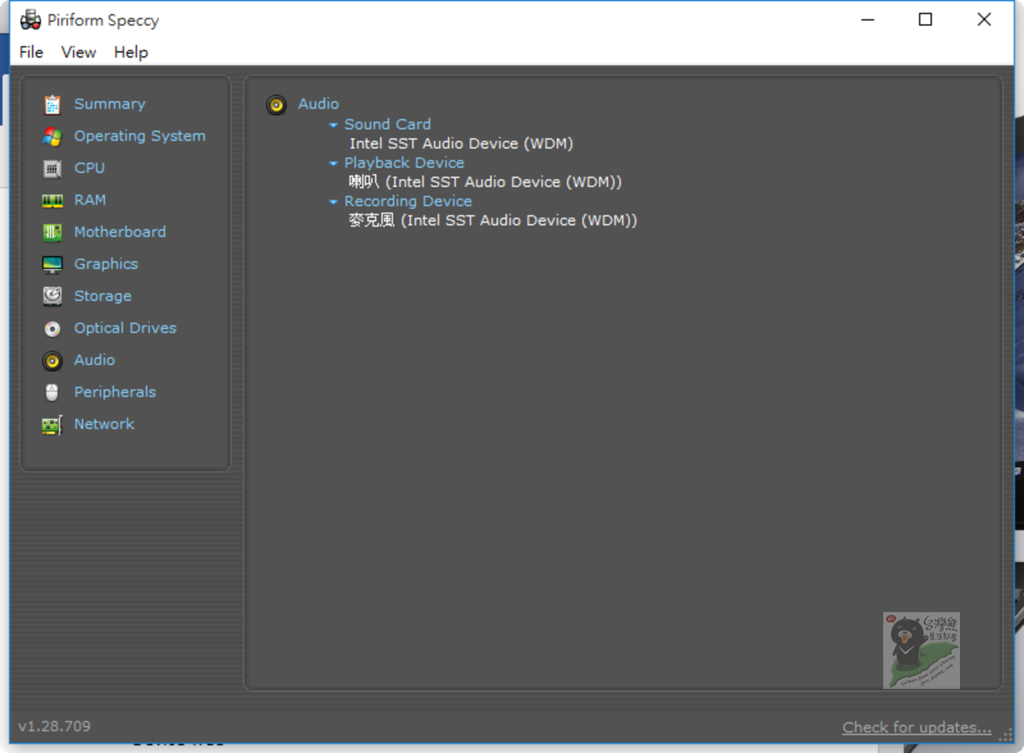Viewport: 1024px width, 753px height.
Task: Select the '麥克風 (Intel SST Audio Device (WDM))' row
Action: 492,221
